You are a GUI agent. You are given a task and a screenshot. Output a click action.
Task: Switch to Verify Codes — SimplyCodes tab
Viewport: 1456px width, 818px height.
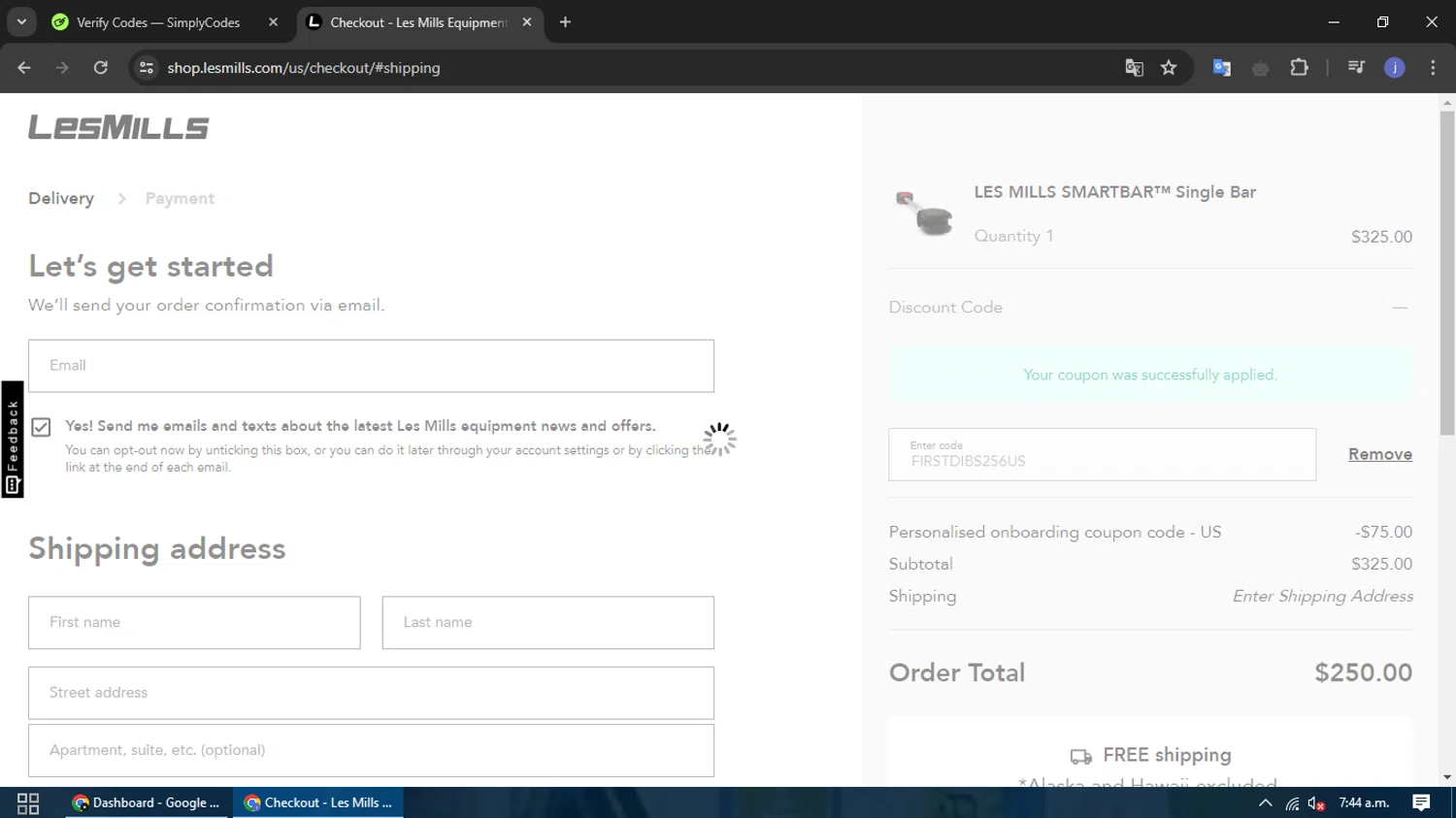tap(158, 22)
